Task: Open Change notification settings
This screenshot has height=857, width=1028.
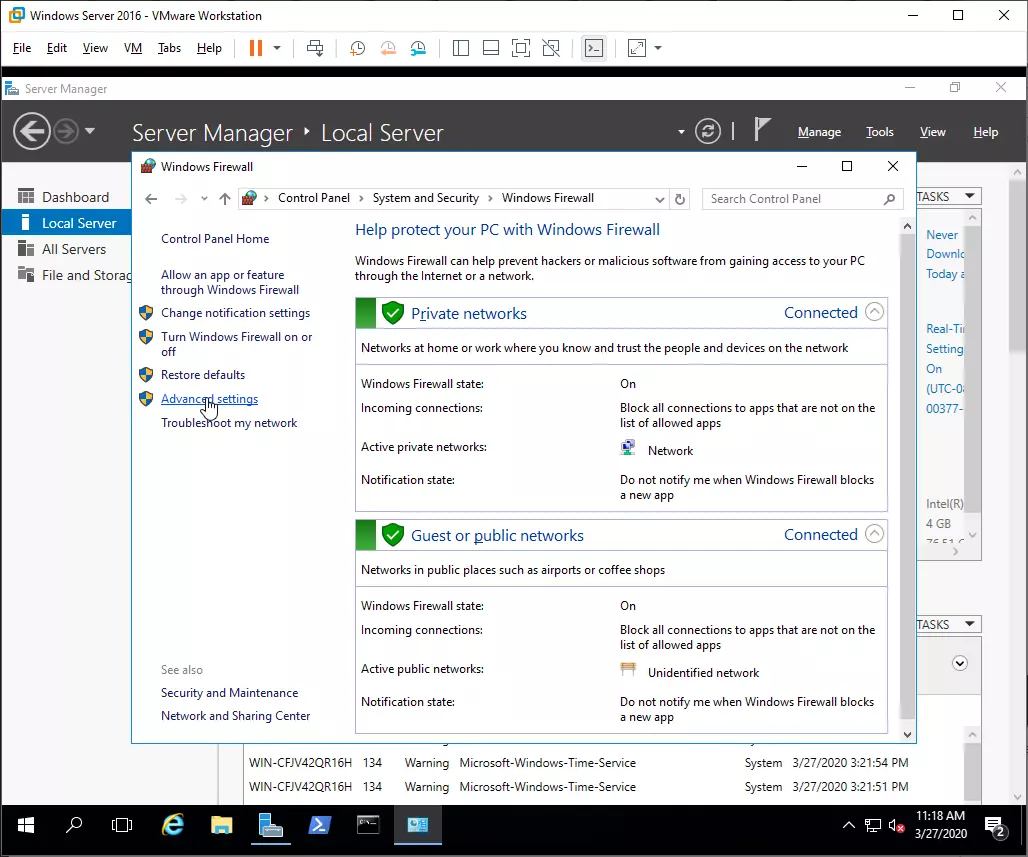Action: click(235, 313)
